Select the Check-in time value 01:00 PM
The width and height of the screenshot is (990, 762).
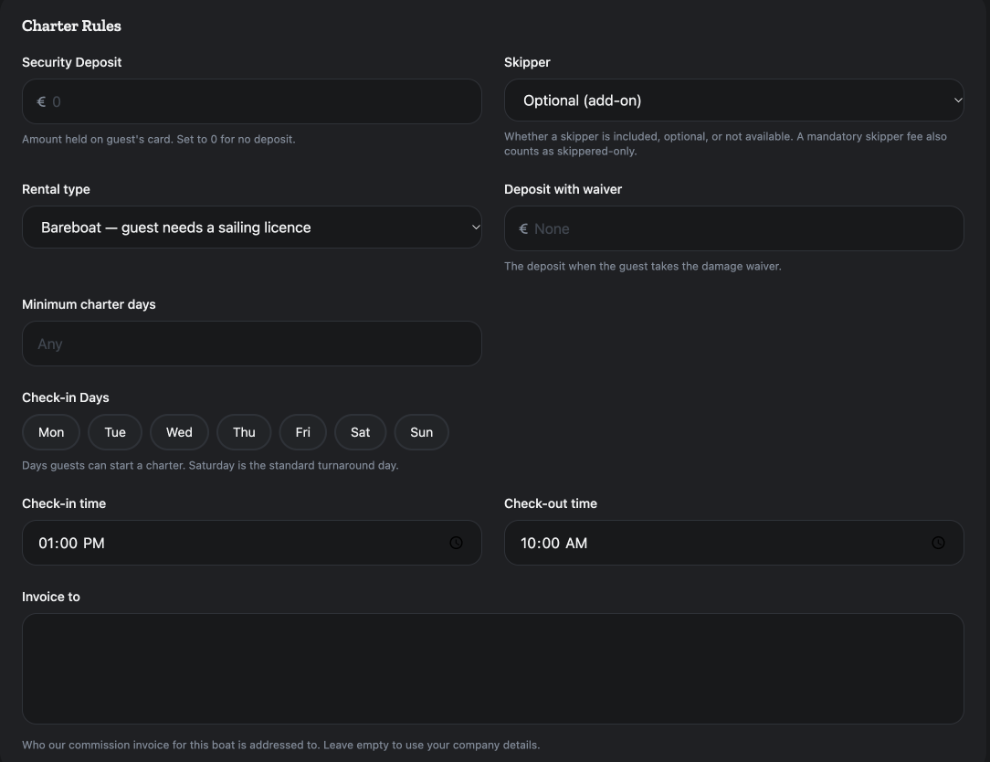71,544
